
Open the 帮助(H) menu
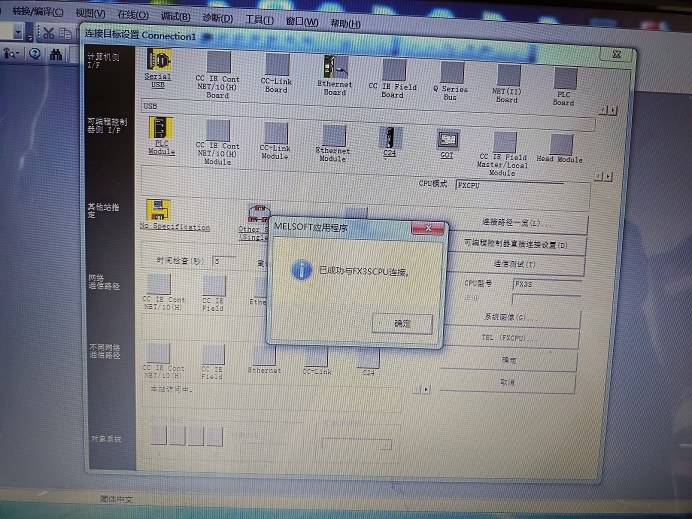(345, 23)
